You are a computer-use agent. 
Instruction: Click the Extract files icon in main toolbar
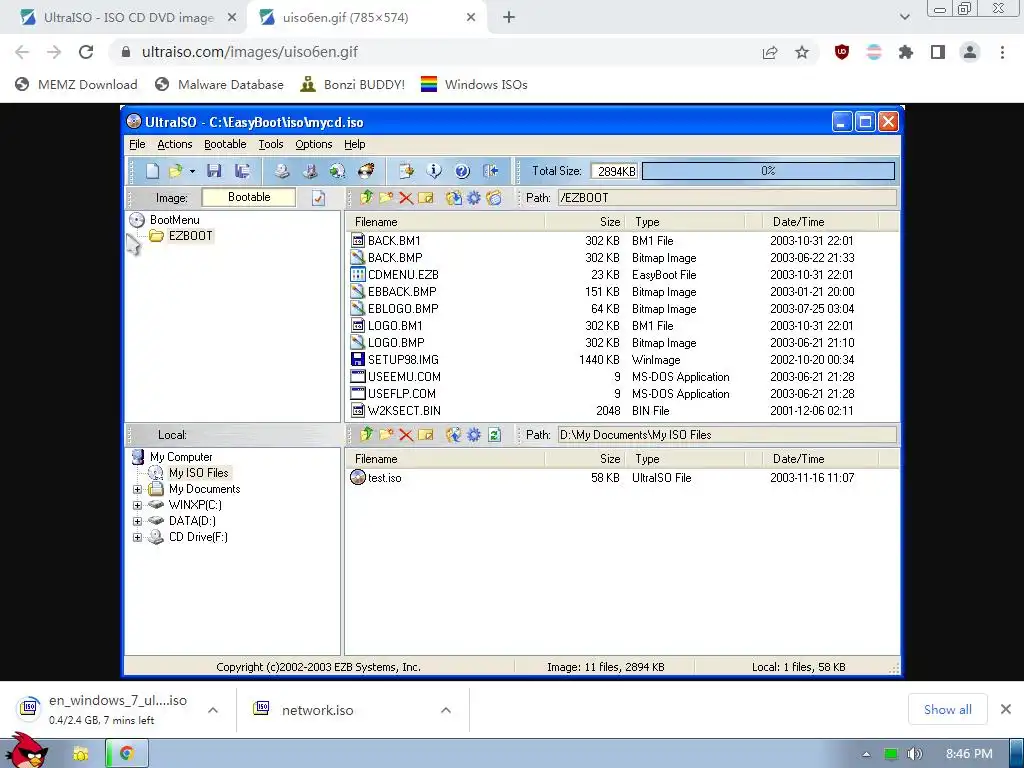406,171
